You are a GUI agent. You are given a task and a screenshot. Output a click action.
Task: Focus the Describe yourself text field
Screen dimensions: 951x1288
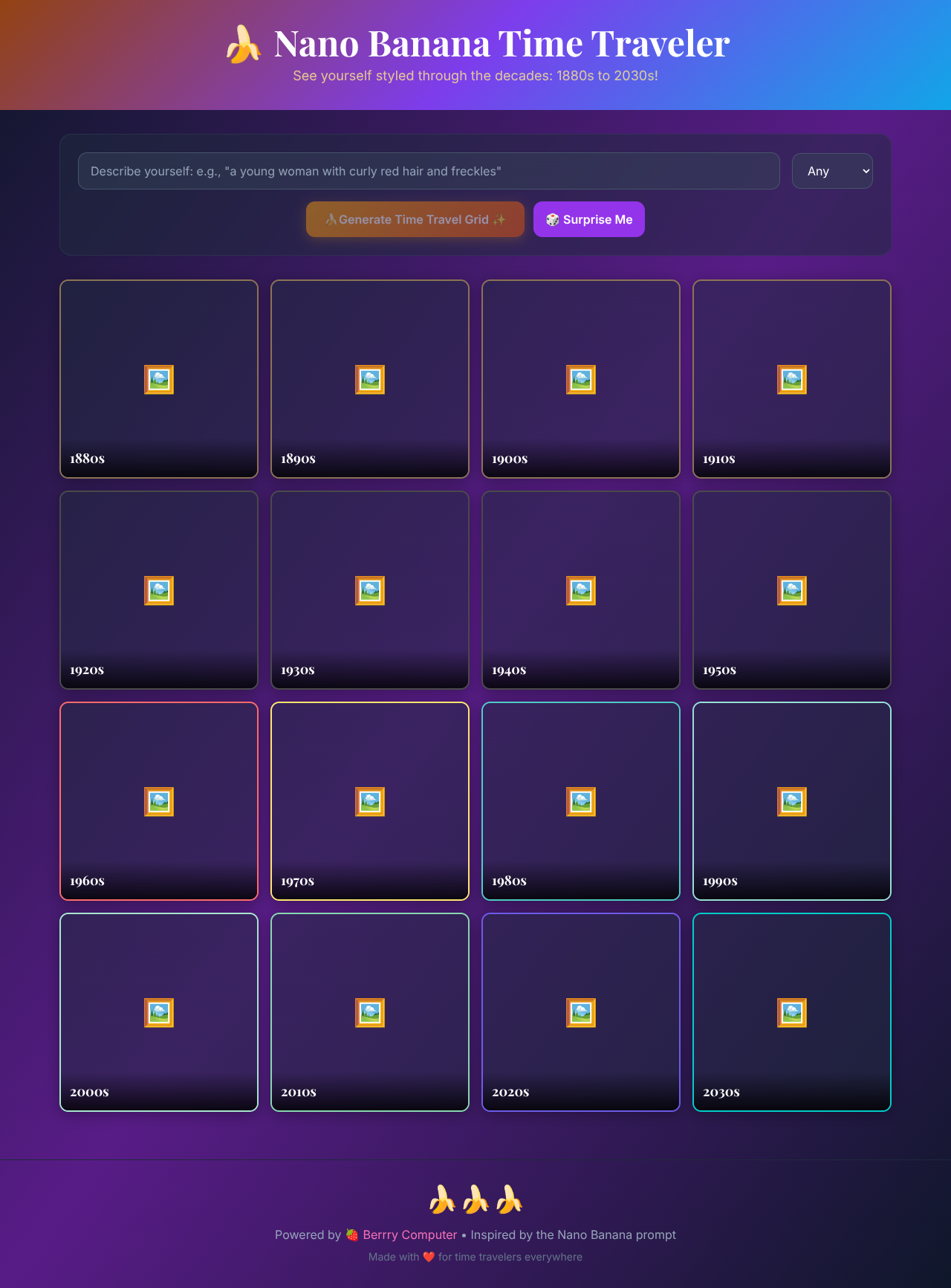pyautogui.click(x=429, y=171)
